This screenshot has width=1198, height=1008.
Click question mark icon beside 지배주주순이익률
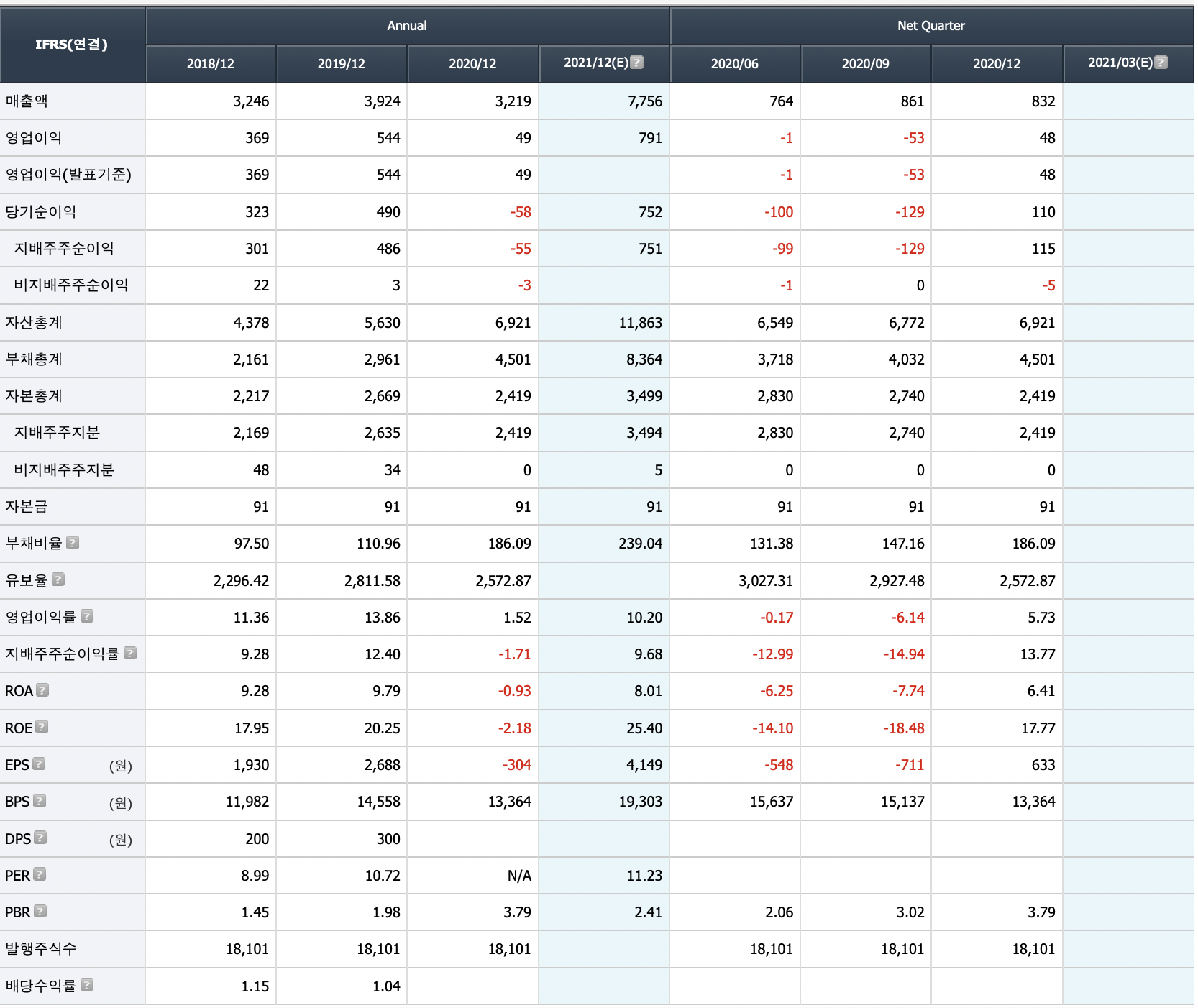[130, 653]
